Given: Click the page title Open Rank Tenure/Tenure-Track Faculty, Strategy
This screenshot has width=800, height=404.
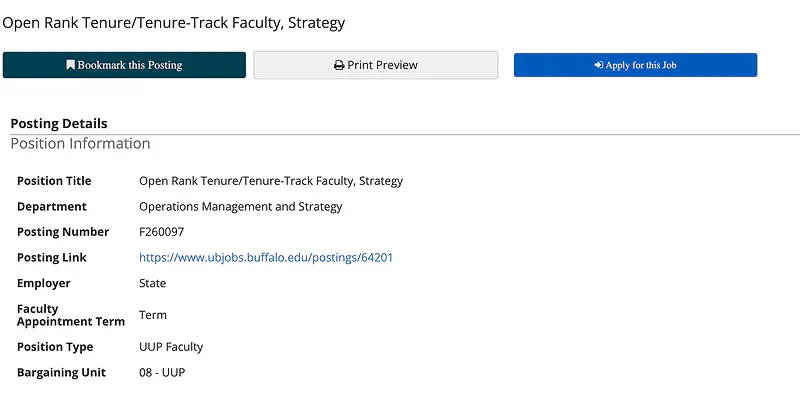Looking at the screenshot, I should coord(173,23).
